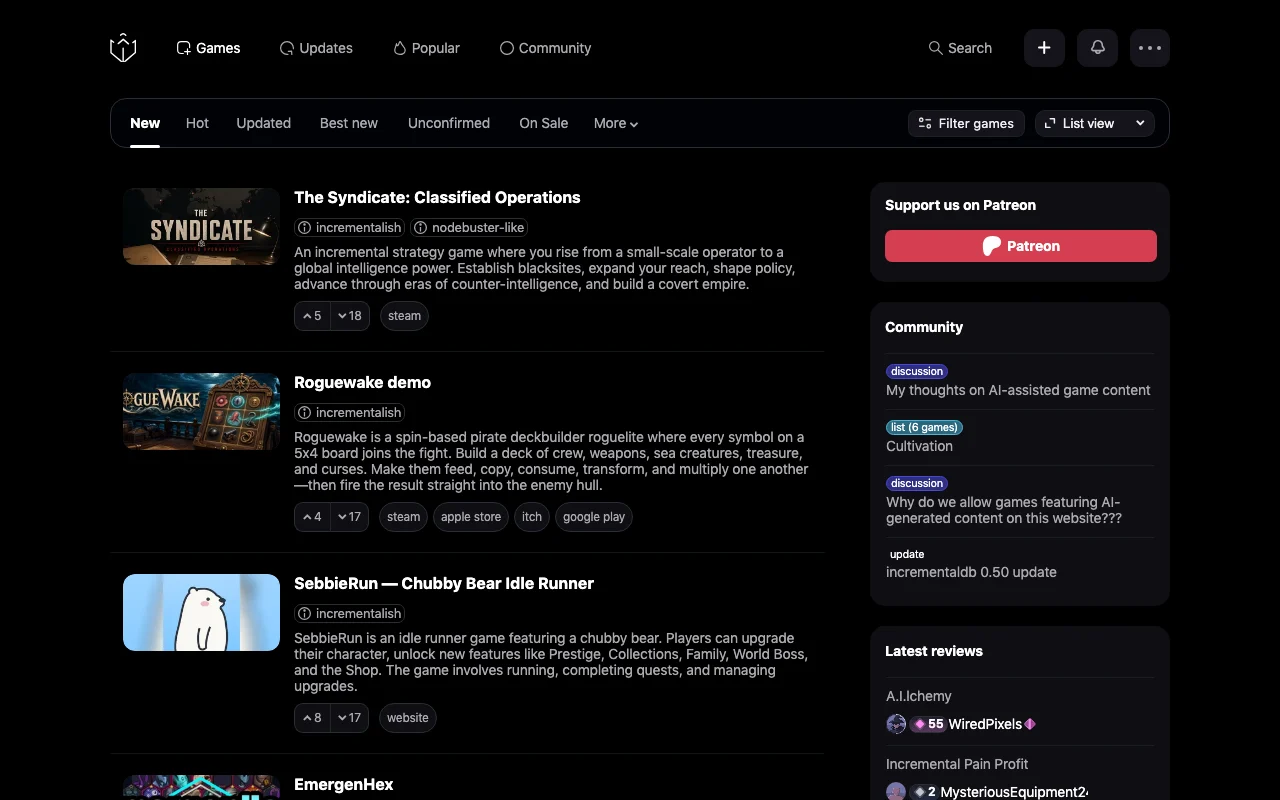Open website link for SebbieRun
The height and width of the screenshot is (800, 1280).
[408, 718]
